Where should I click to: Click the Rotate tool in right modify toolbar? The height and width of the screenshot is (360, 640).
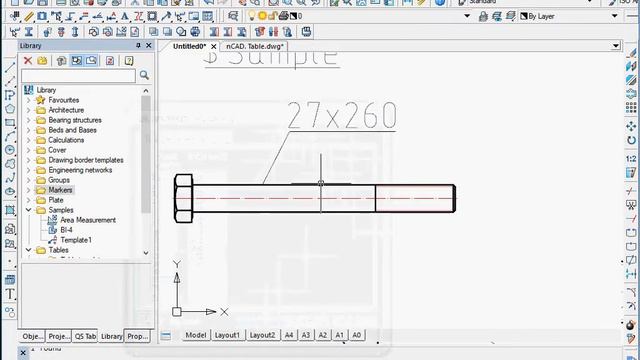pos(631,140)
